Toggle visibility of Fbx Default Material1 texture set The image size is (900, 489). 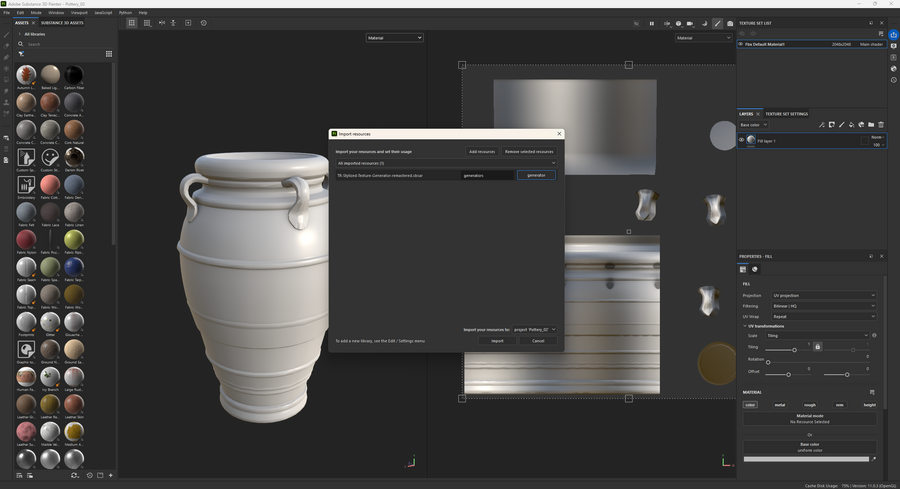741,44
